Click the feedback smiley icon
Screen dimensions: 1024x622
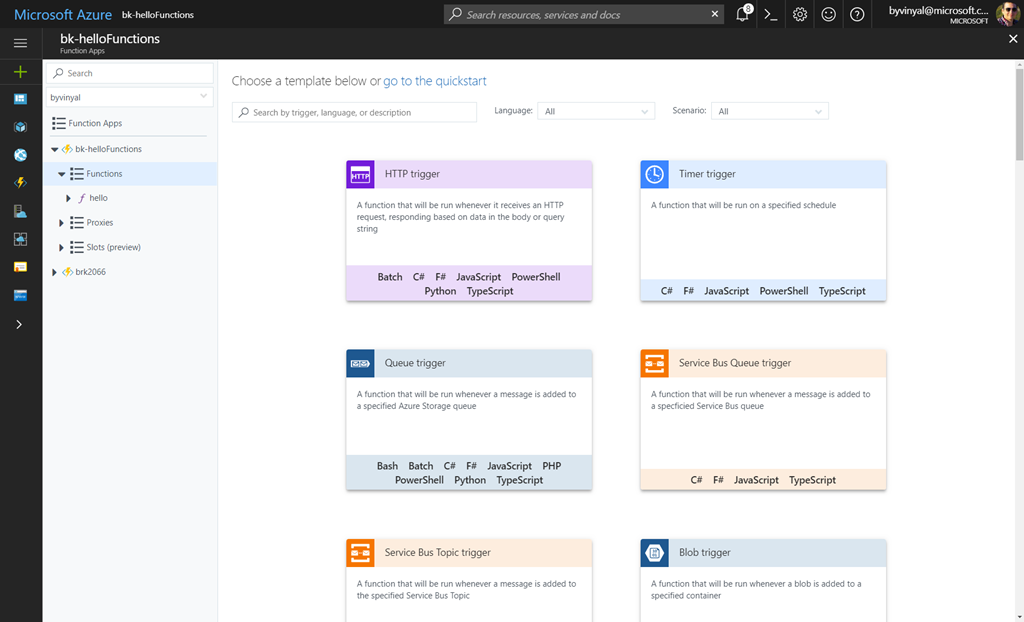[828, 14]
